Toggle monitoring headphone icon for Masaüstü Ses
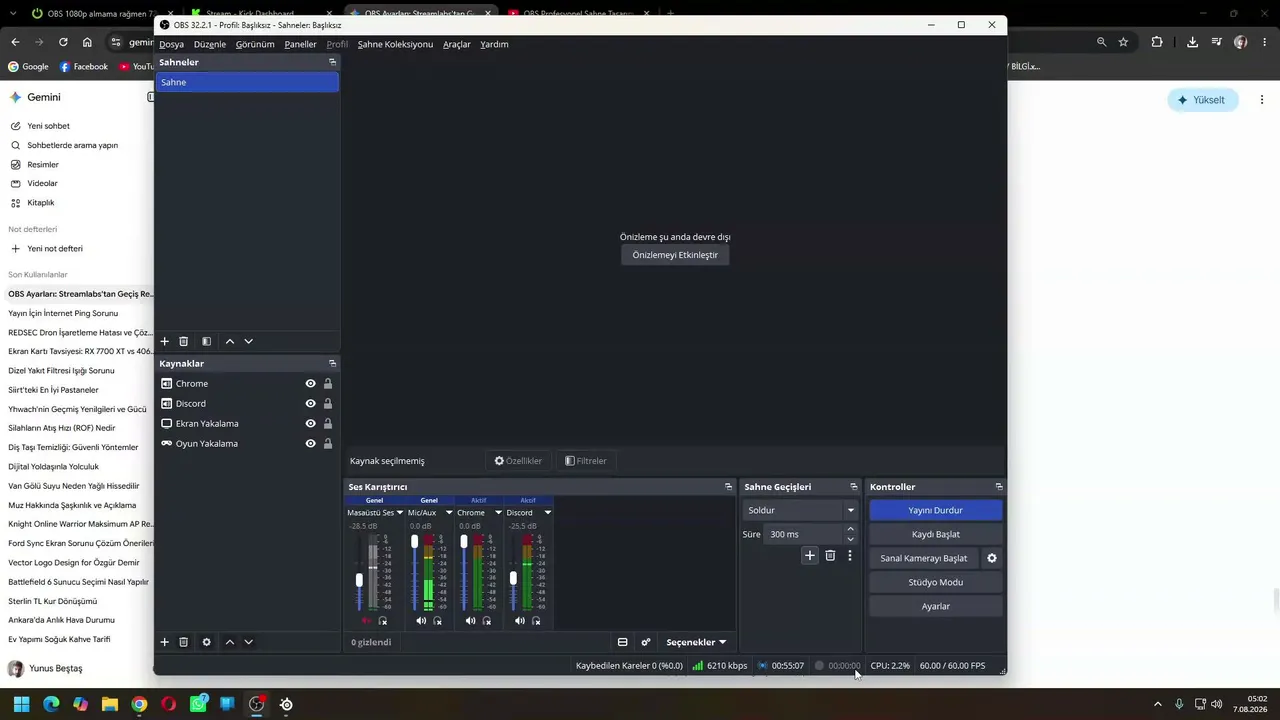Image resolution: width=1280 pixels, height=720 pixels. (383, 621)
